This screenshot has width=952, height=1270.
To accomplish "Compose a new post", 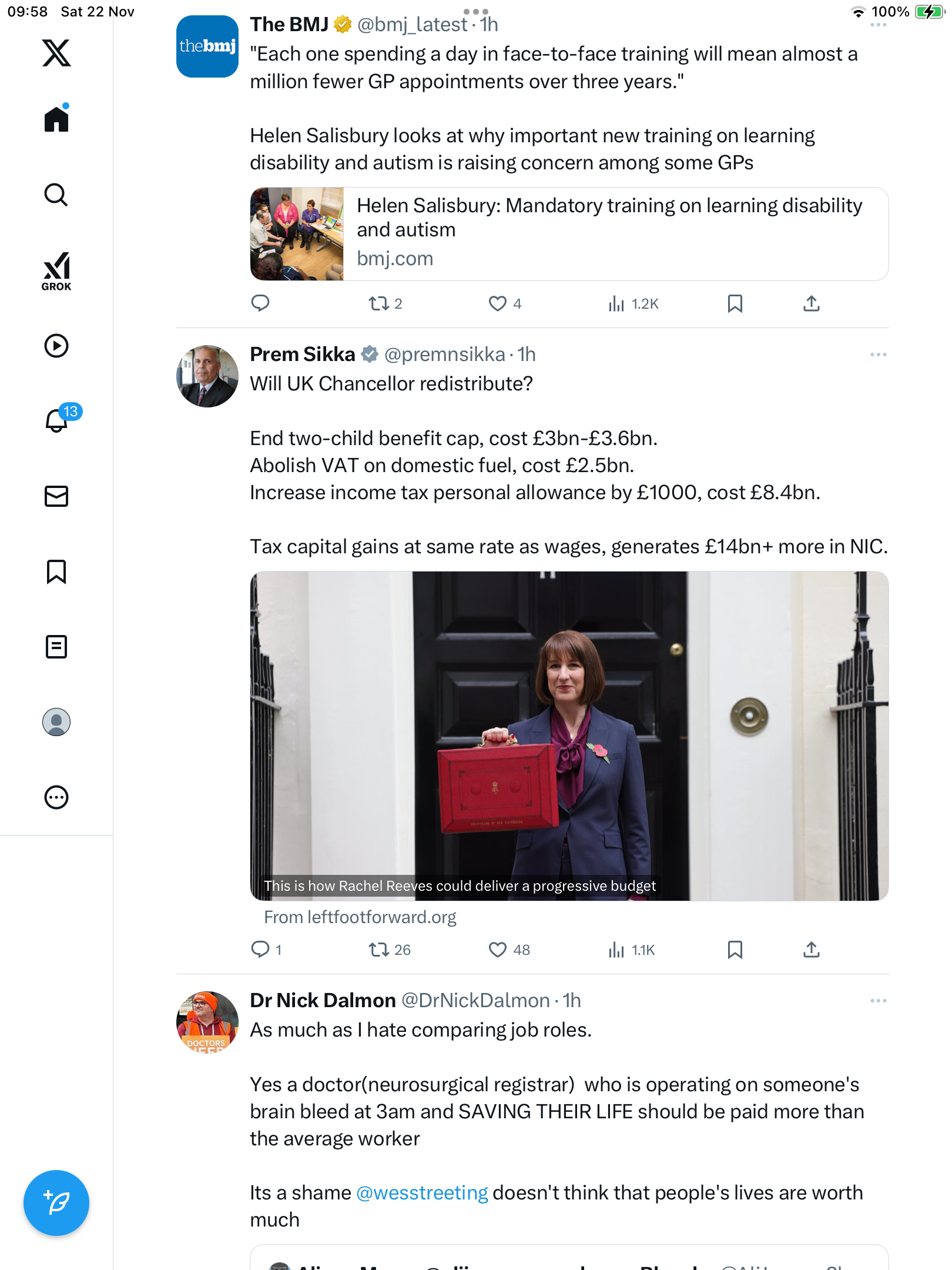I will 56,1202.
